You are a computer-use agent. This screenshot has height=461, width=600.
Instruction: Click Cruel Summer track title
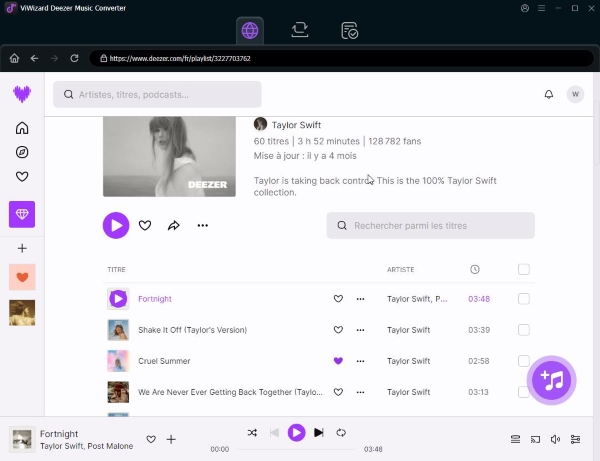164,361
